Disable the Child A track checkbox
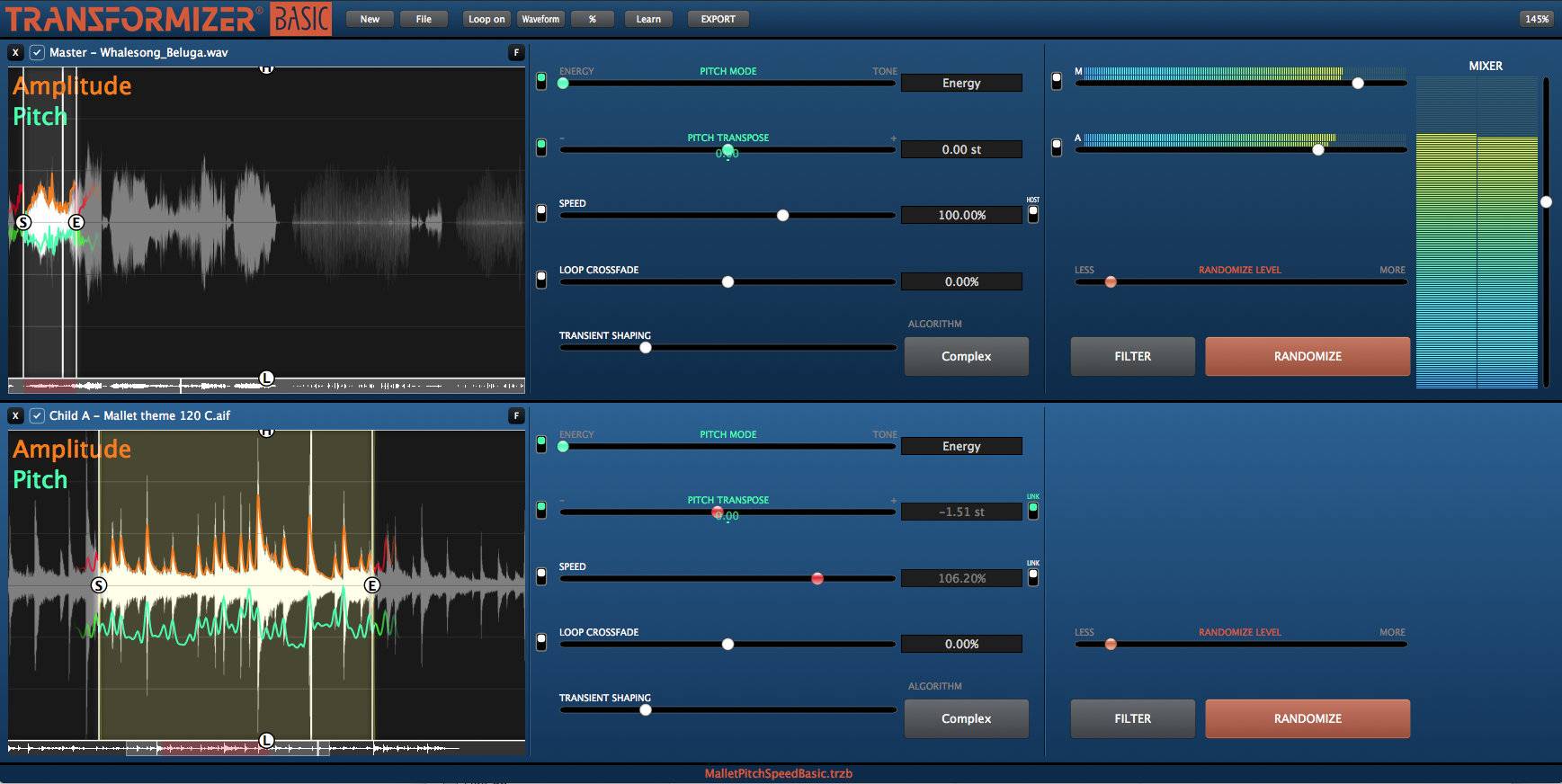 (x=37, y=415)
